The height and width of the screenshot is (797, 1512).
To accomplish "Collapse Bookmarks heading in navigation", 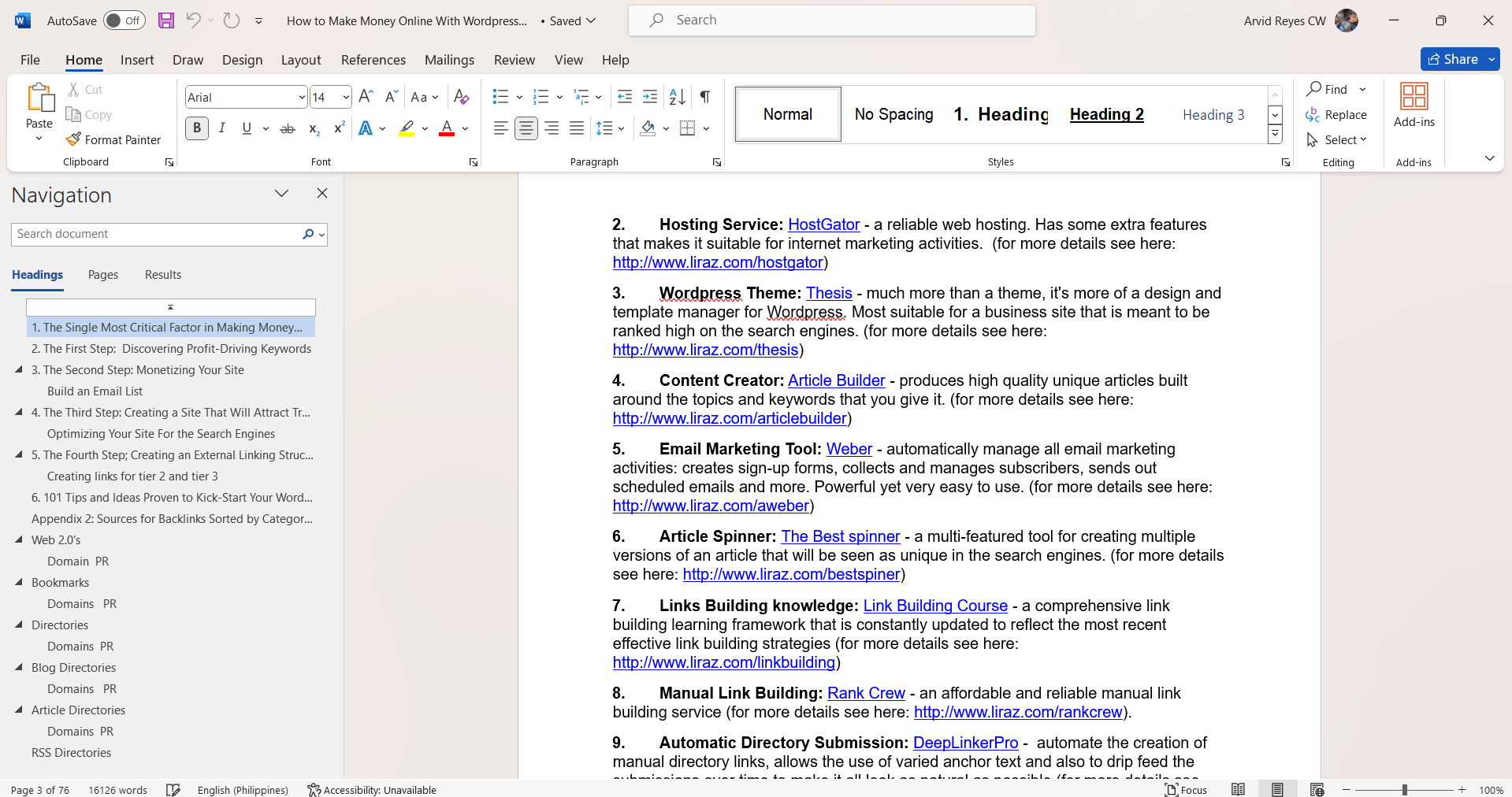I will [19, 582].
